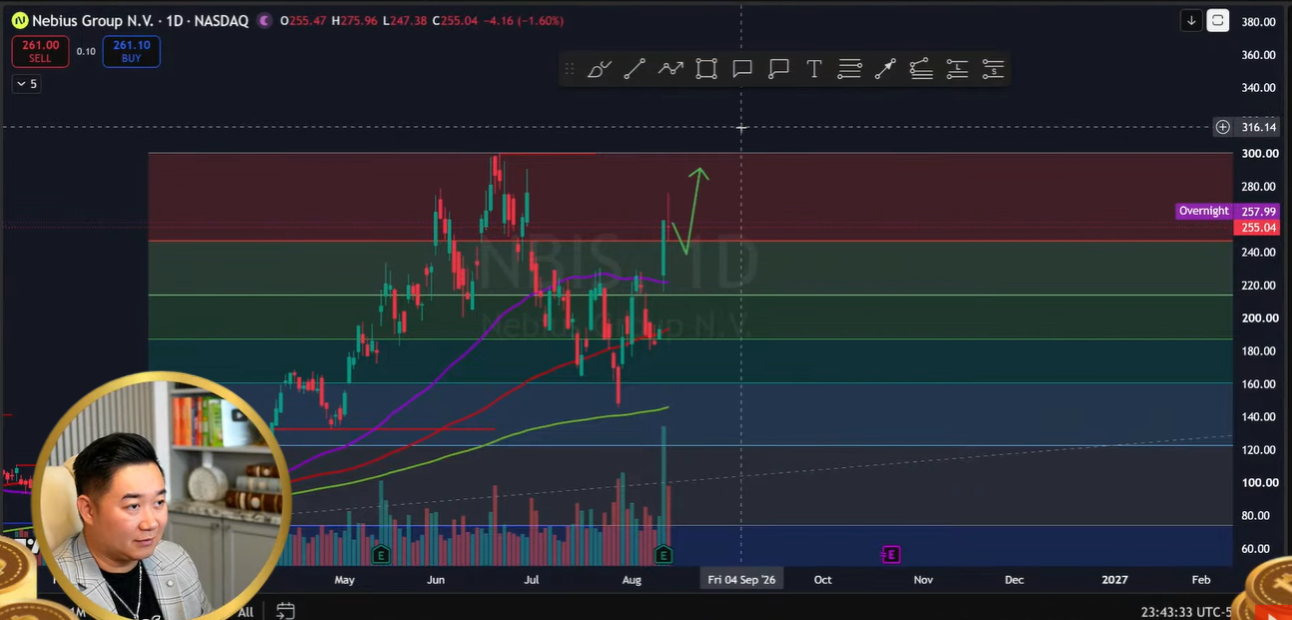
Task: Grab the drawing toolbar drag handle
Action: [x=569, y=69]
